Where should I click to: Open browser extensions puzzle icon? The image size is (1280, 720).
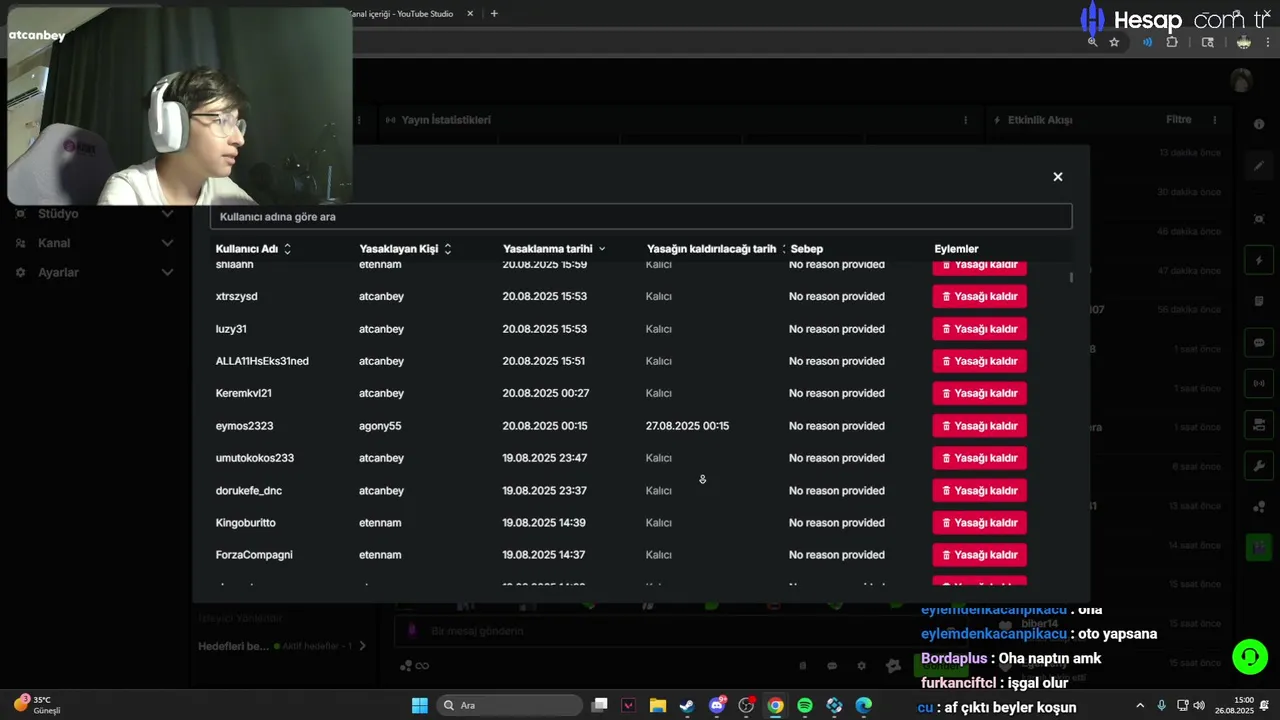[1172, 42]
